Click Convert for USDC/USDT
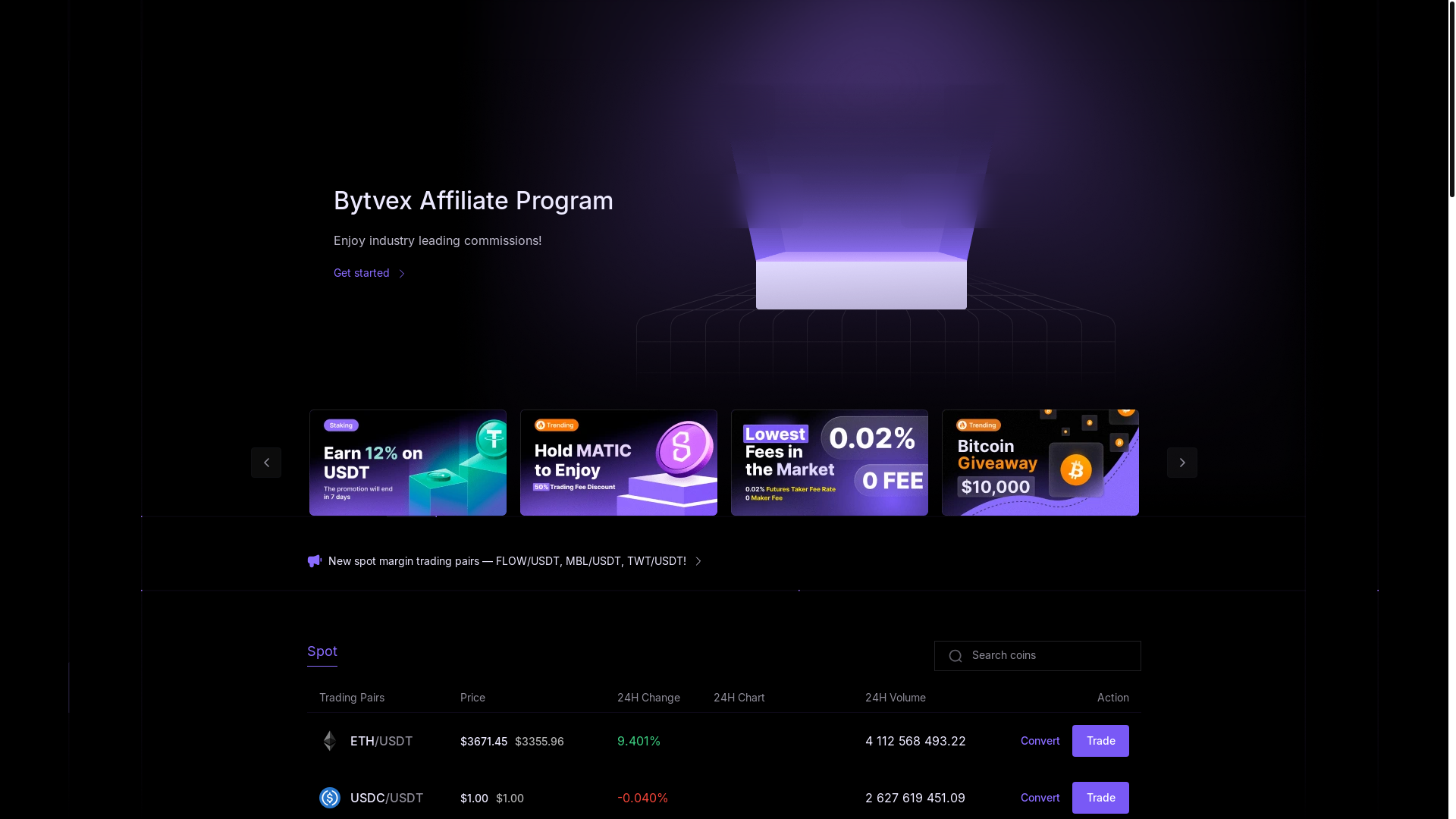Screen dimensions: 1456x819 click(x=1040, y=798)
